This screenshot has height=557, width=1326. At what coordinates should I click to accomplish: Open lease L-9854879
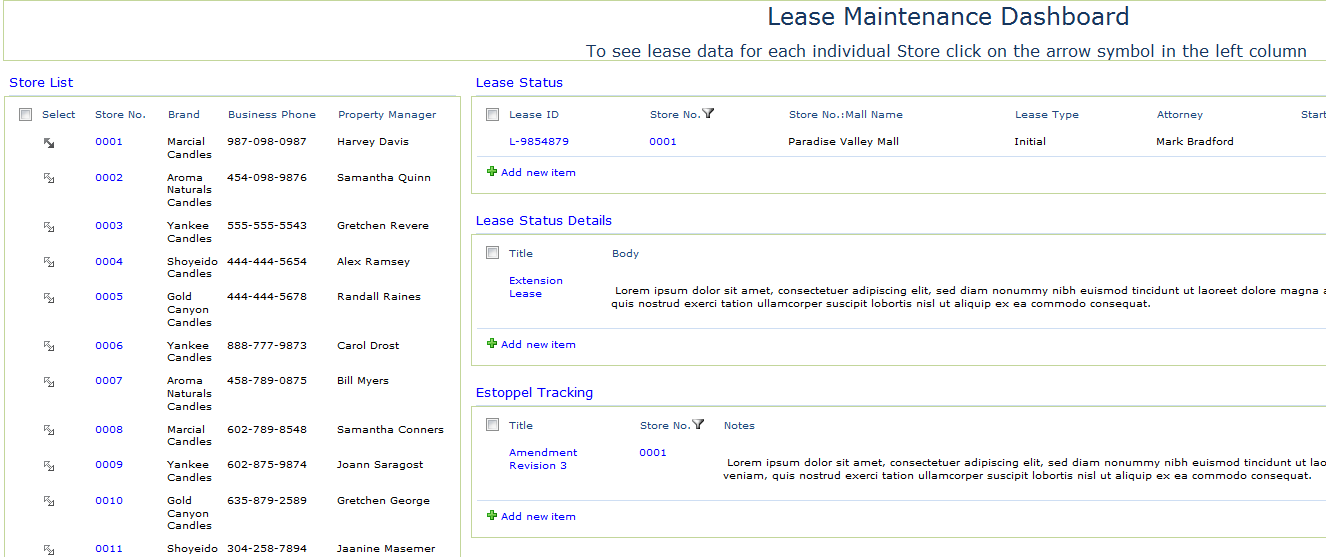point(539,142)
